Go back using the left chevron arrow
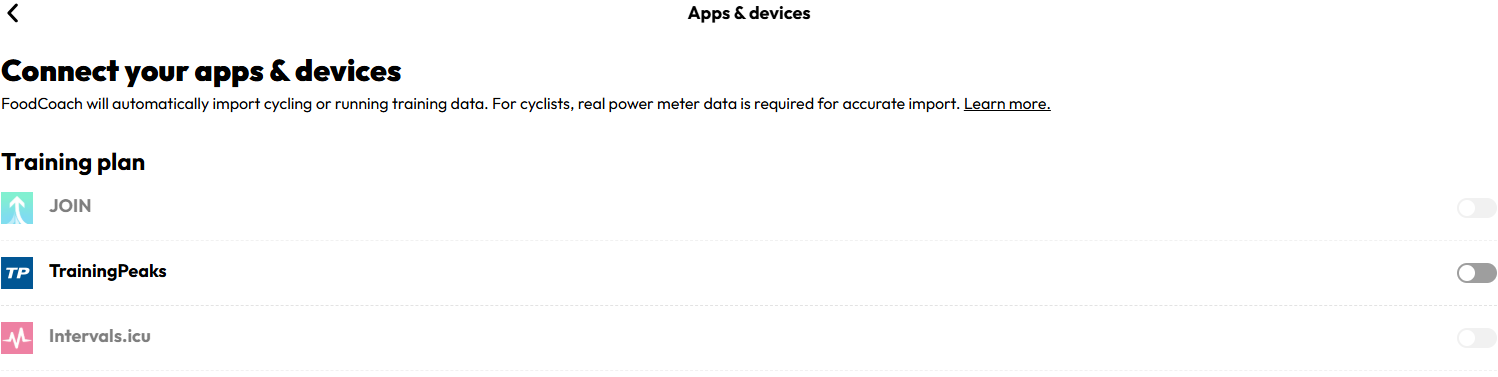This screenshot has width=1498, height=377. pyautogui.click(x=12, y=14)
